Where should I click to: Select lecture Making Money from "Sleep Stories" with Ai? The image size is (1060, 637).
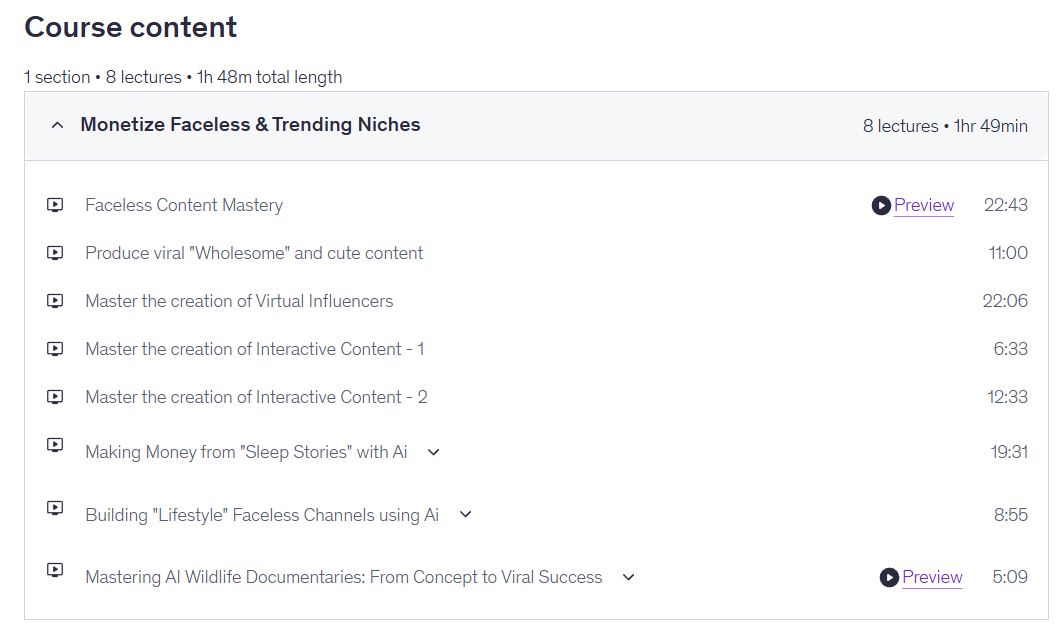(x=246, y=452)
